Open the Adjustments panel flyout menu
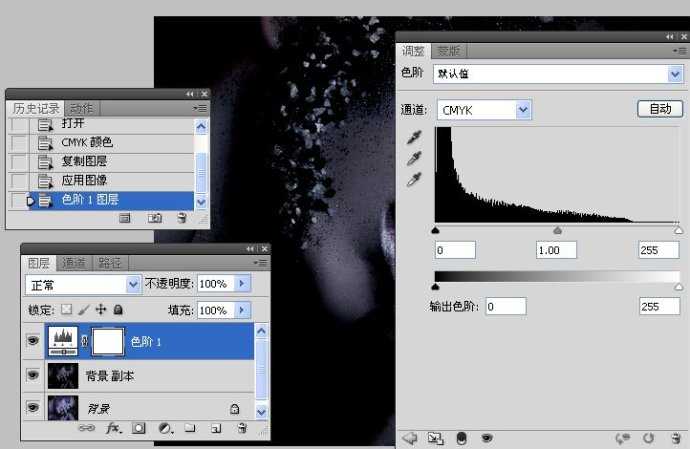The width and height of the screenshot is (690, 449). click(x=679, y=52)
